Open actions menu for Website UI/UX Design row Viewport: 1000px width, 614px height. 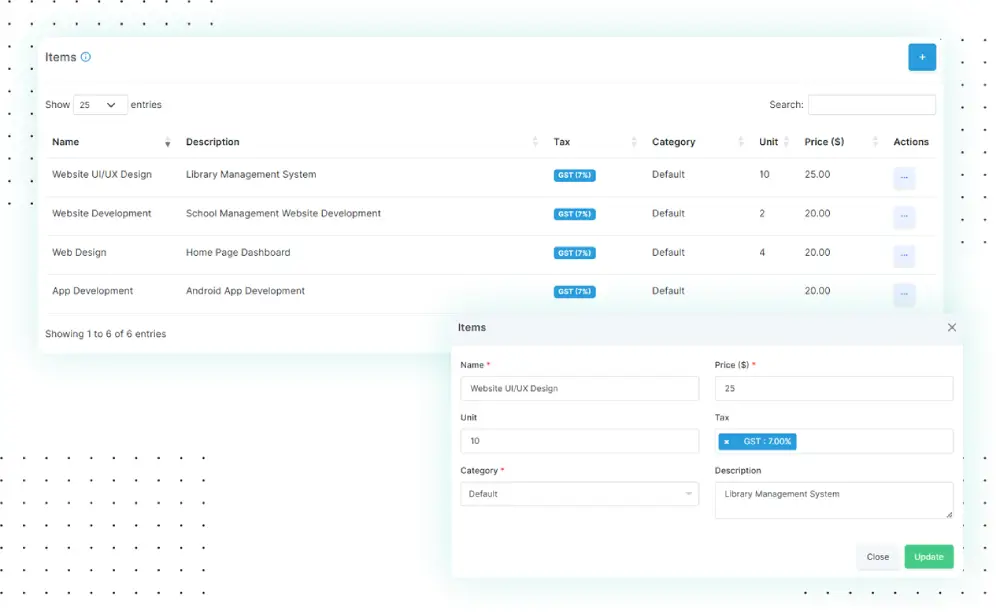click(x=903, y=178)
